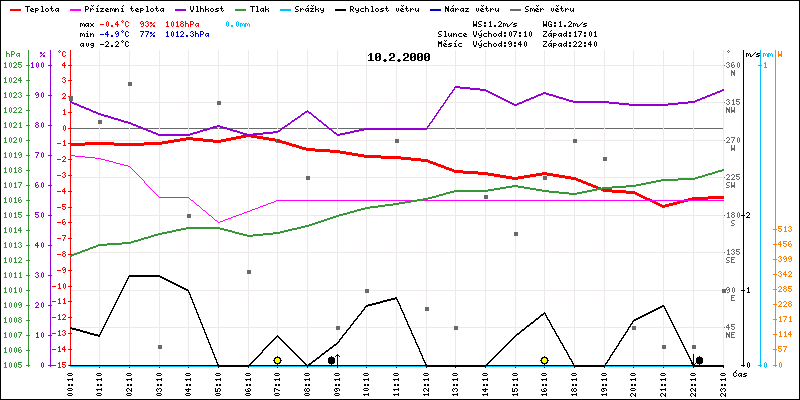800x400 pixels.
Task: Click the up arrow beside the moonrise marker
Action: coord(338,358)
